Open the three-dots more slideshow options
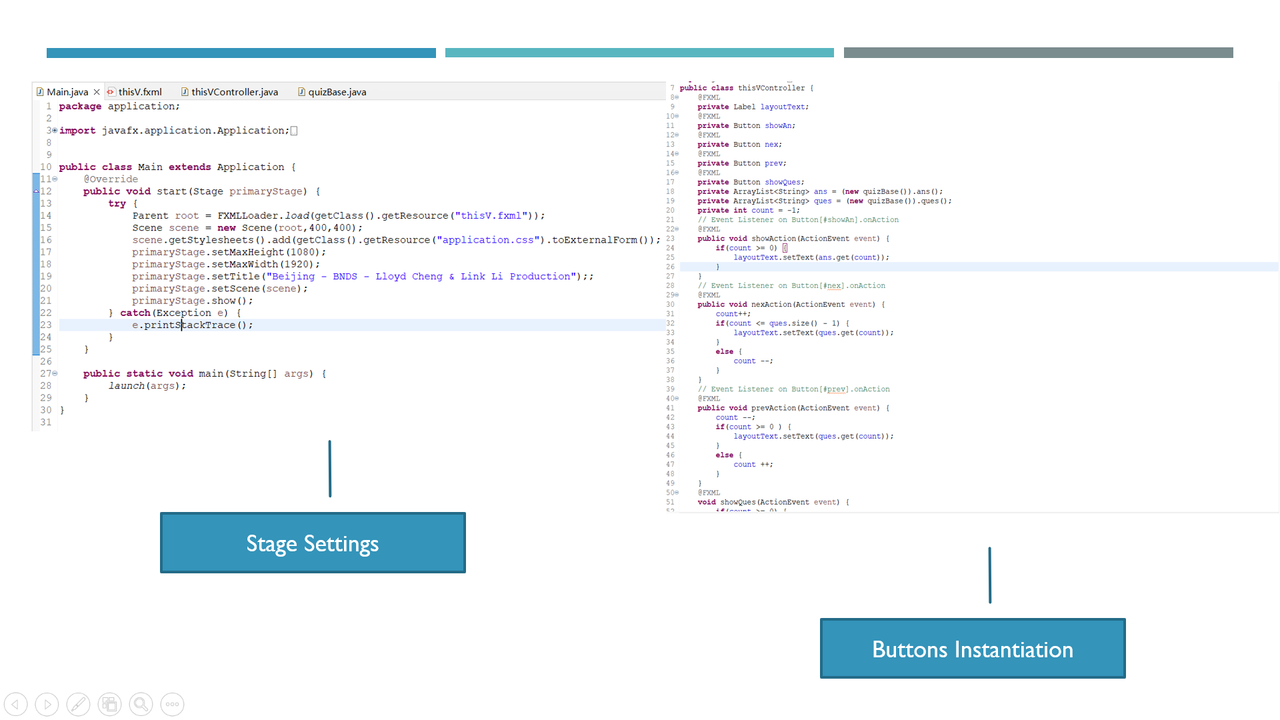This screenshot has width=1280, height=720. point(172,704)
